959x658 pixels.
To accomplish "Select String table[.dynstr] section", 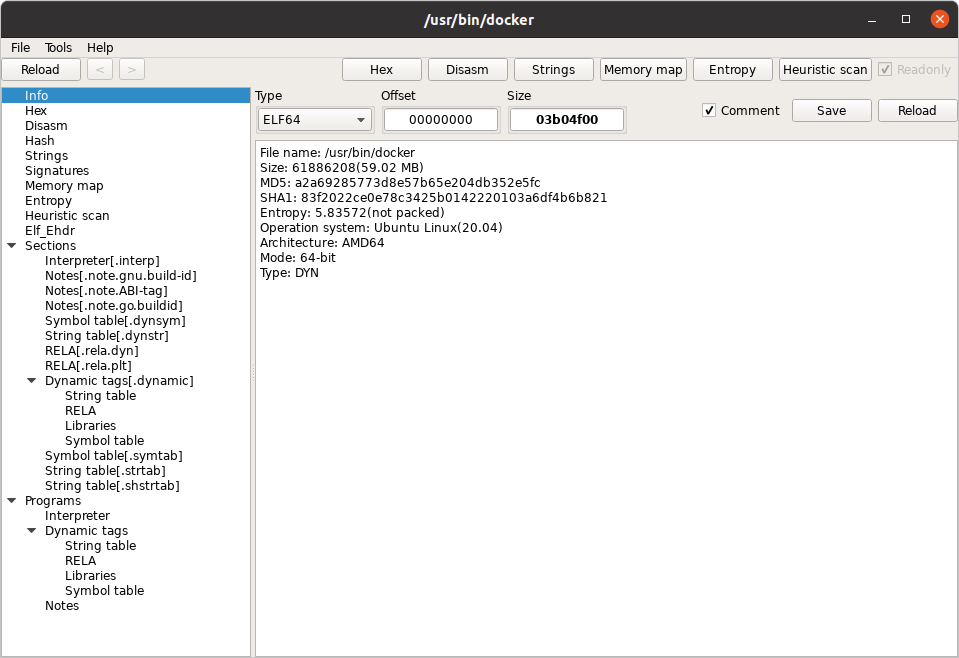I will point(107,336).
